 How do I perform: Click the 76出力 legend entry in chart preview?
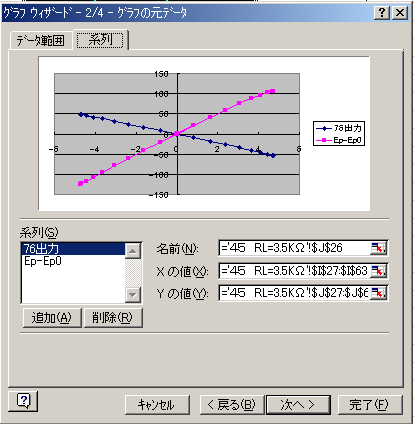339,128
